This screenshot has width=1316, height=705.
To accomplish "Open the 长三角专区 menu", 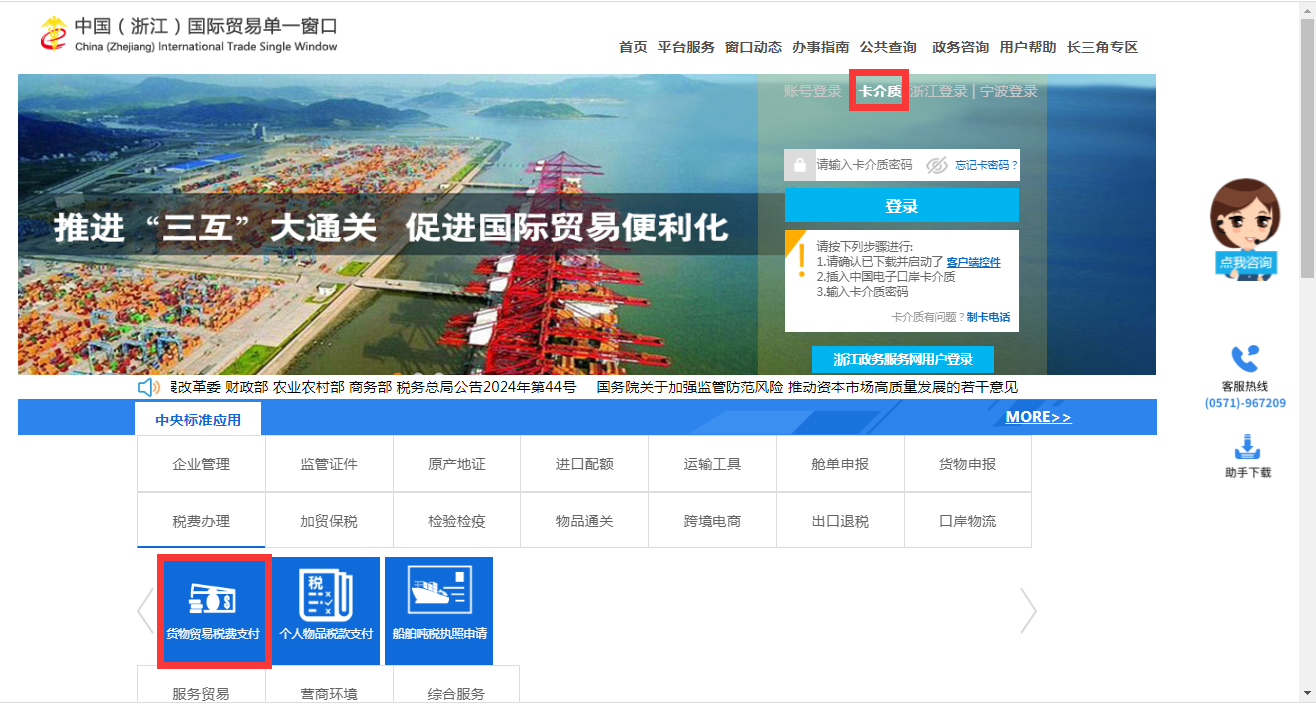I will coord(1102,47).
